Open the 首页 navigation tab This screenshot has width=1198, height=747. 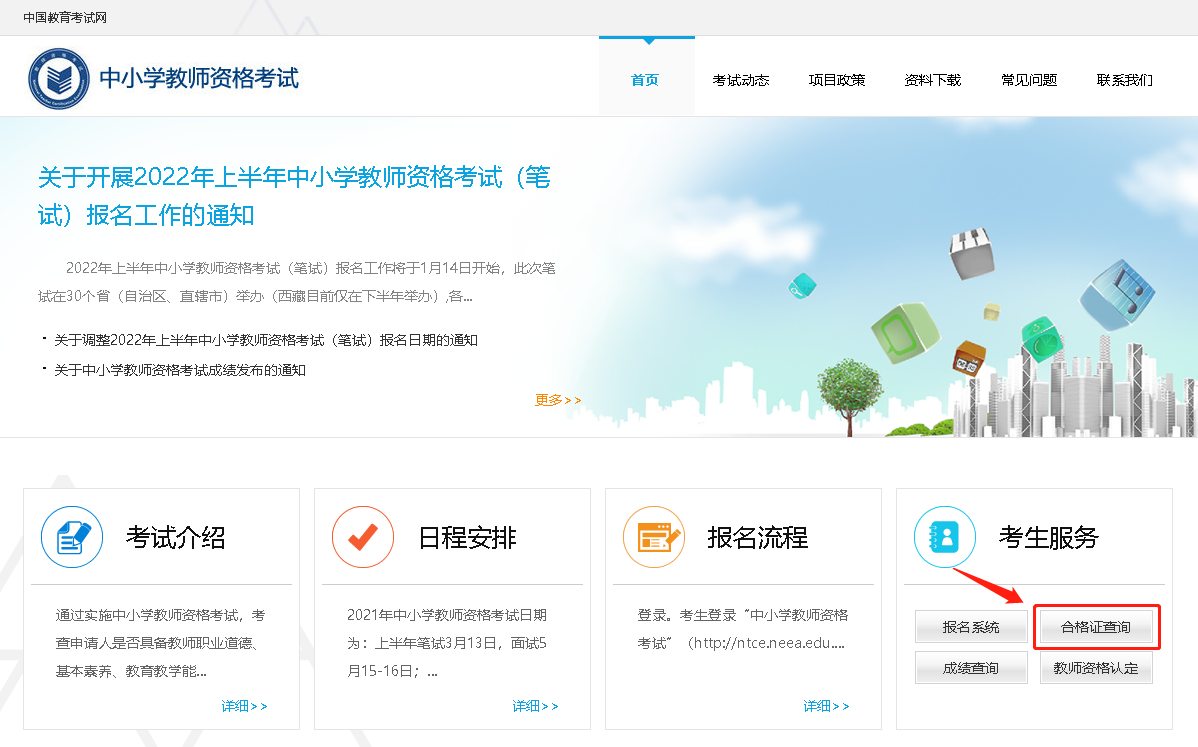point(645,80)
